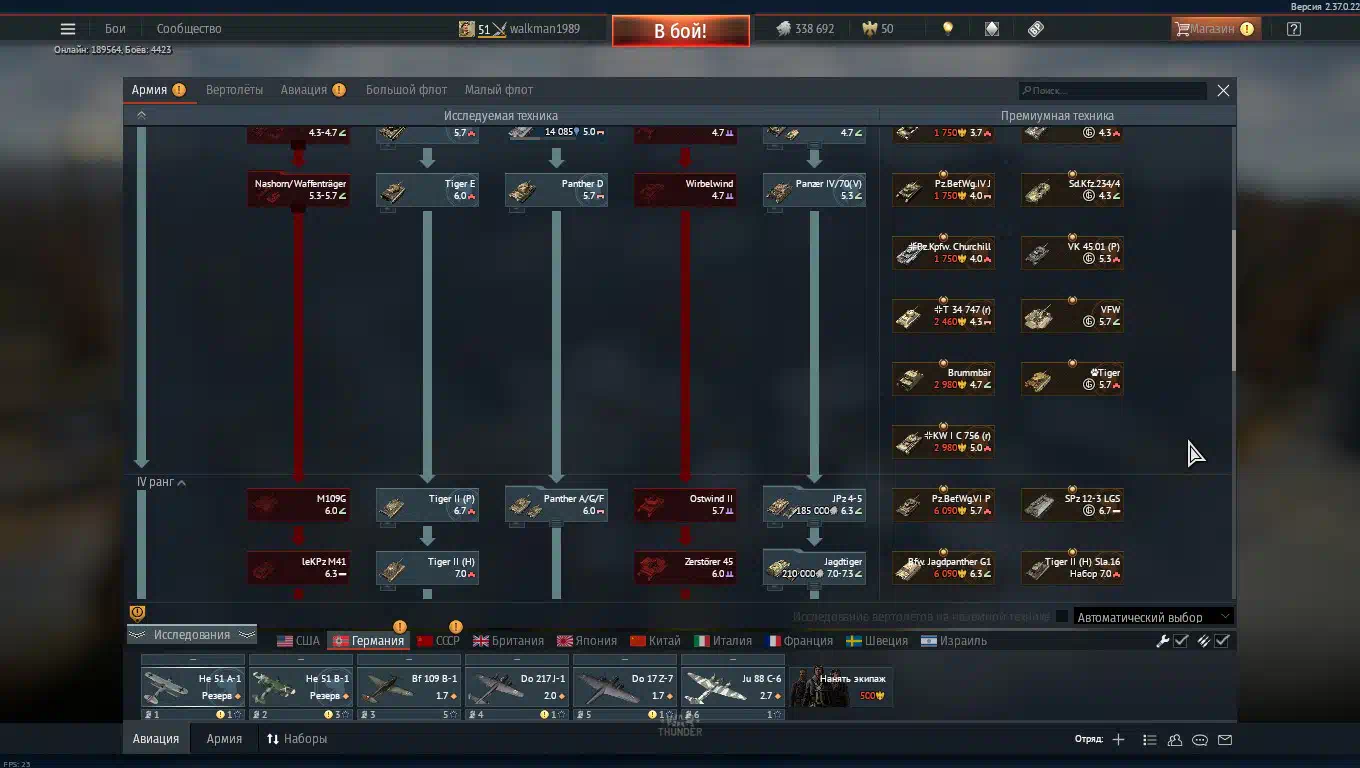This screenshot has height=768, width=1360.
Task: Toggle helicopter research on ground vehicles checkbox
Action: (x=1062, y=617)
